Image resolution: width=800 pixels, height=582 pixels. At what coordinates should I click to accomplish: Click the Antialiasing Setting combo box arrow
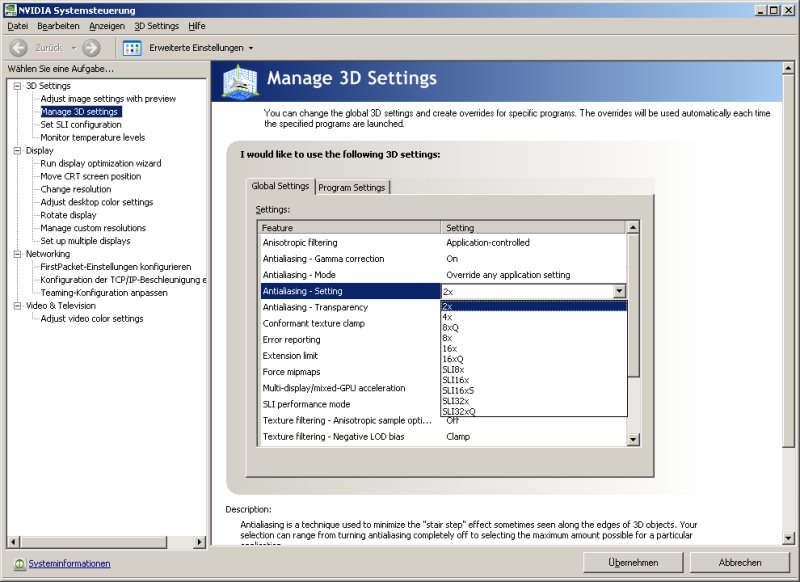[619, 291]
